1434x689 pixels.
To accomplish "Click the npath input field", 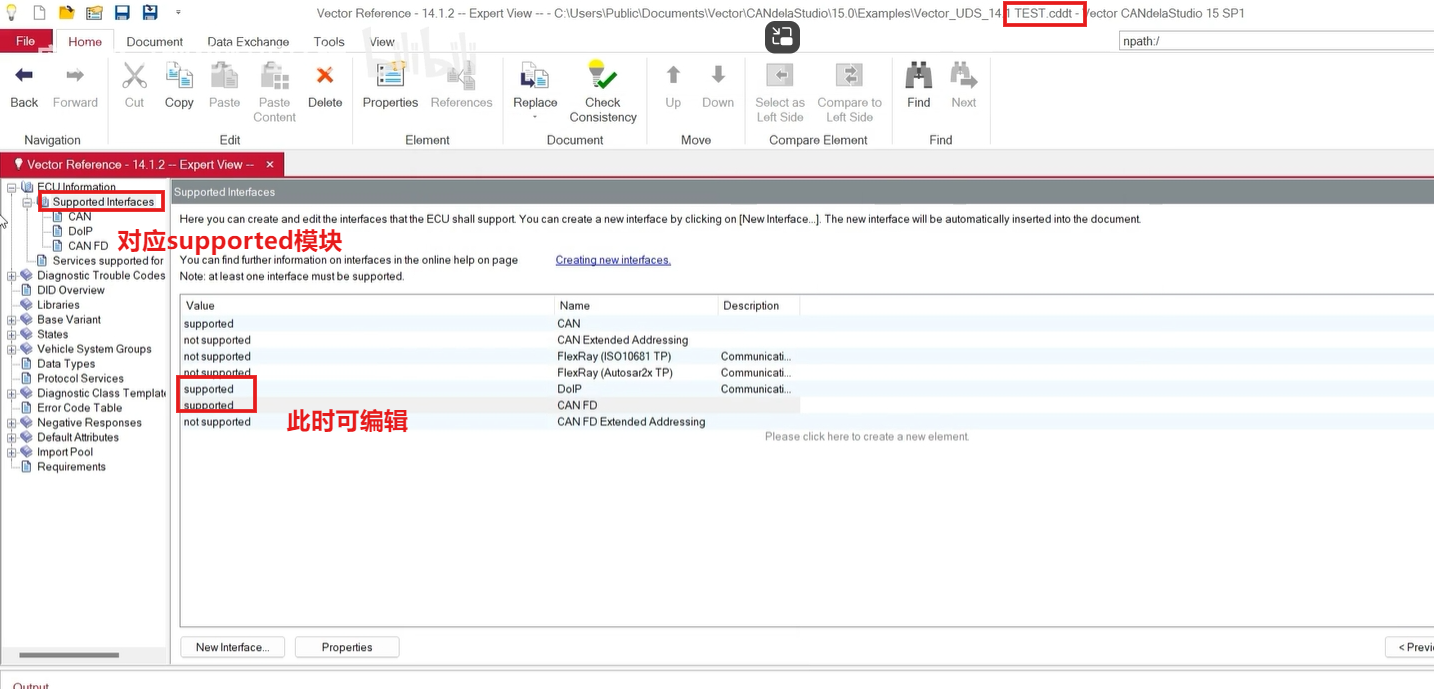I will tap(1276, 41).
